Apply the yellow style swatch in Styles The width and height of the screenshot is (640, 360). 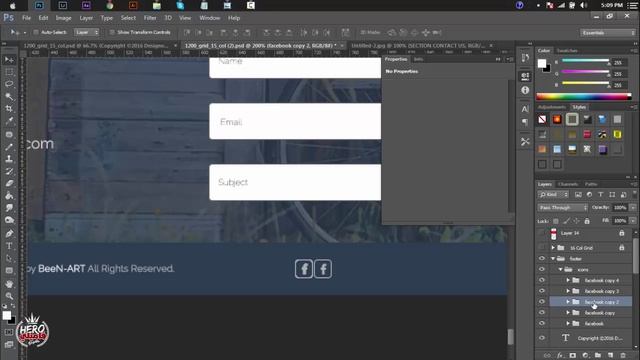pyautogui.click(x=617, y=134)
